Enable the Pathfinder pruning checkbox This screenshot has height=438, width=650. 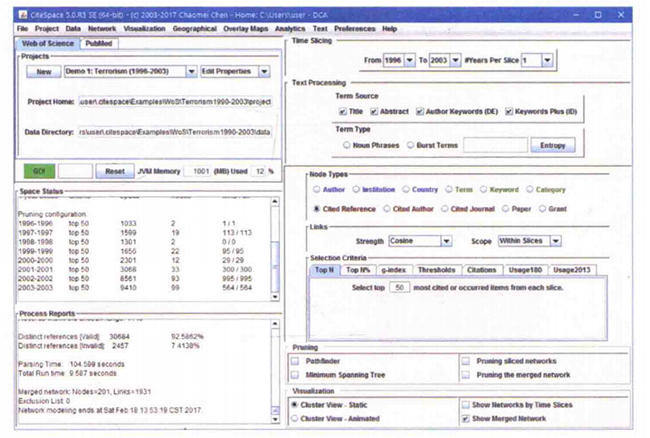pos(295,359)
